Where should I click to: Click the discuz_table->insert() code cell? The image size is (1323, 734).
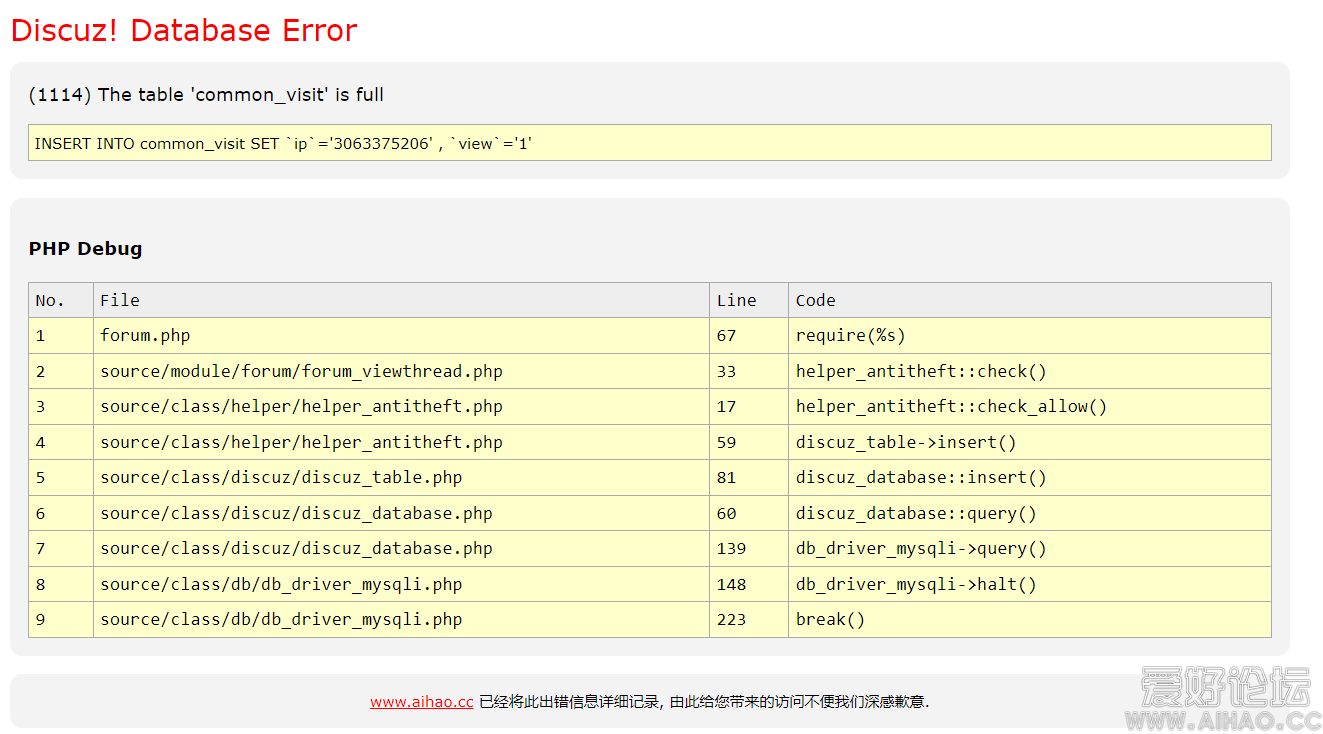(905, 442)
